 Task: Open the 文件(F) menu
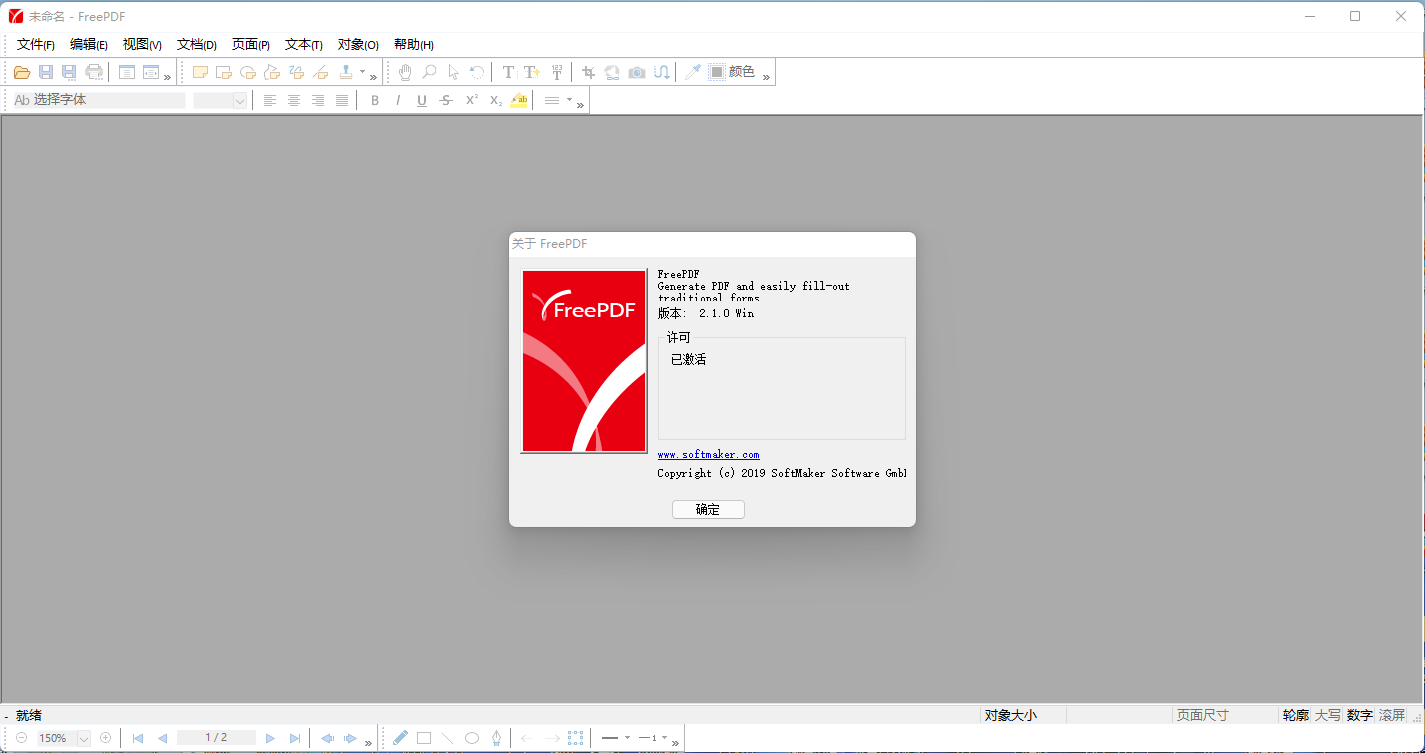pos(36,45)
